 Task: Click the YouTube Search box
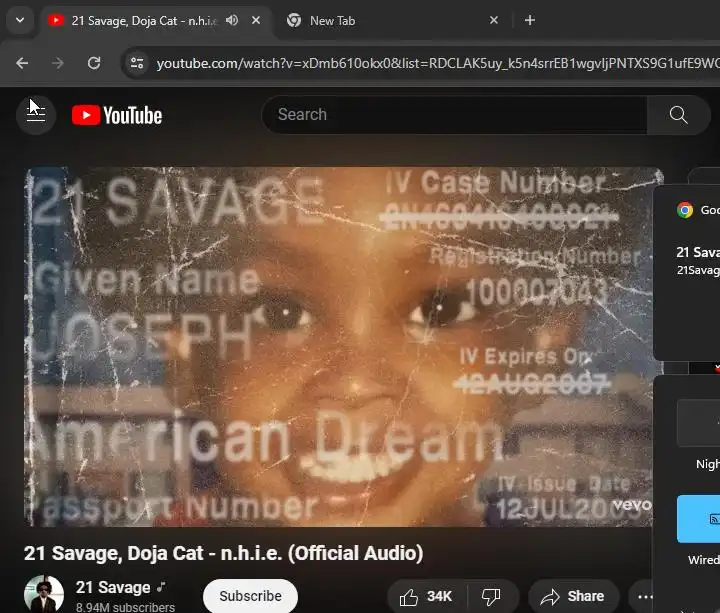click(455, 115)
